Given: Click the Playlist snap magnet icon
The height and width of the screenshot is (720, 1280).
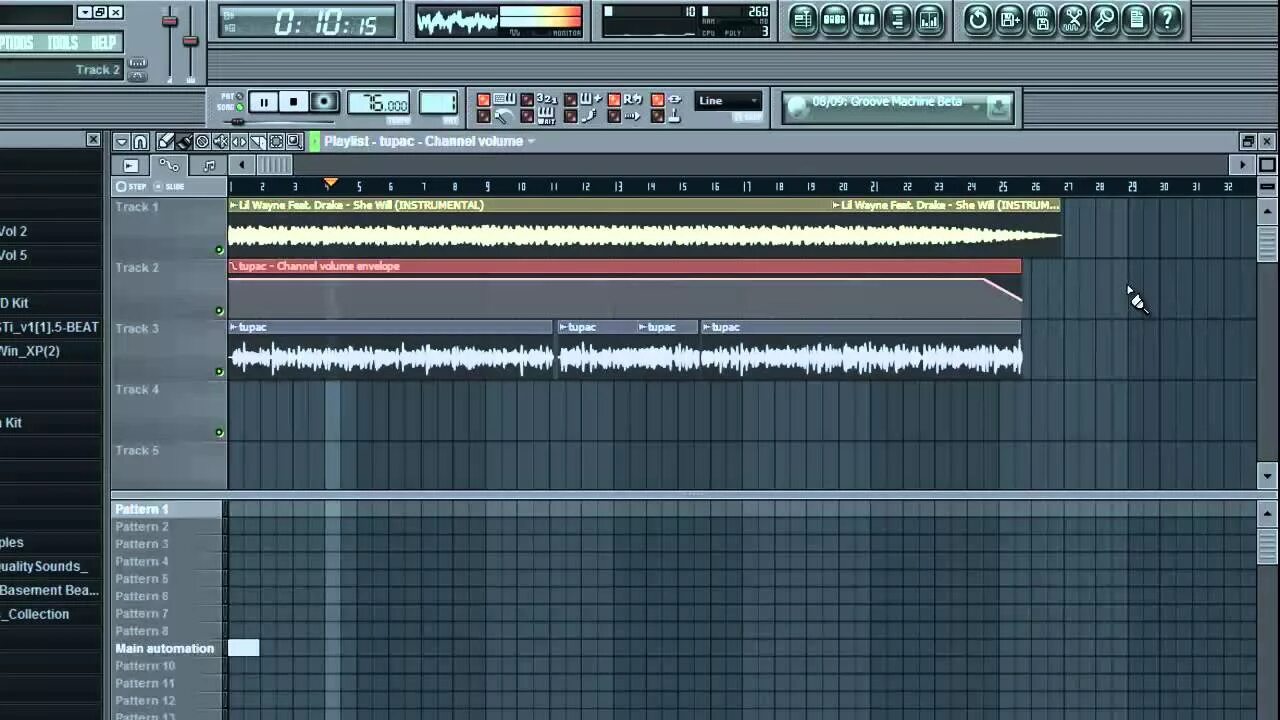Looking at the screenshot, I should (140, 141).
